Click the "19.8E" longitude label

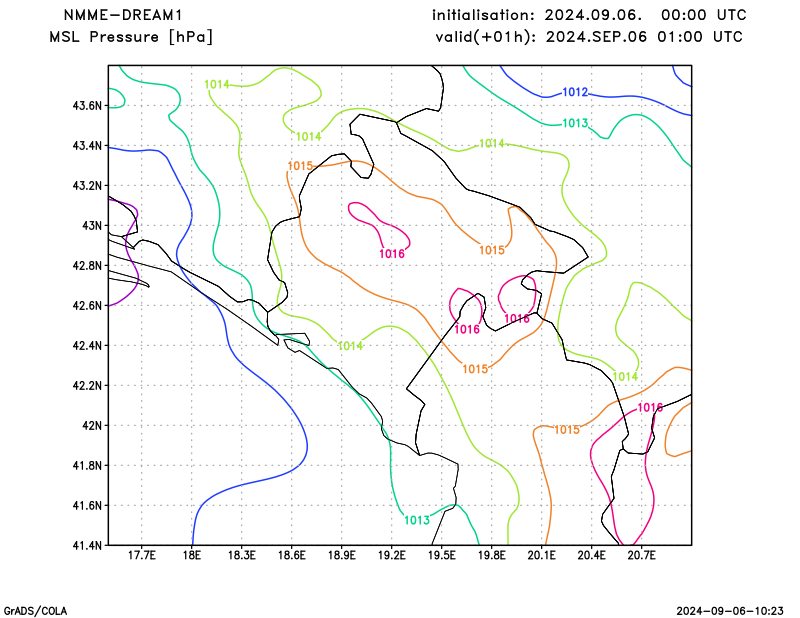(491, 555)
